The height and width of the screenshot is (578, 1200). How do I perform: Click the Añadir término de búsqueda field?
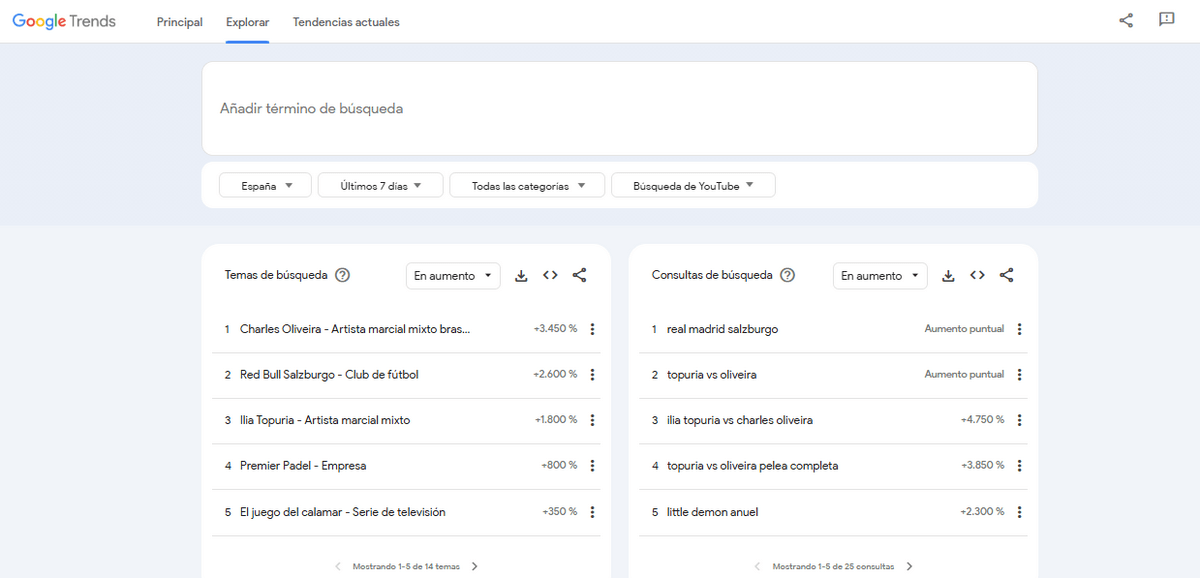click(x=620, y=108)
